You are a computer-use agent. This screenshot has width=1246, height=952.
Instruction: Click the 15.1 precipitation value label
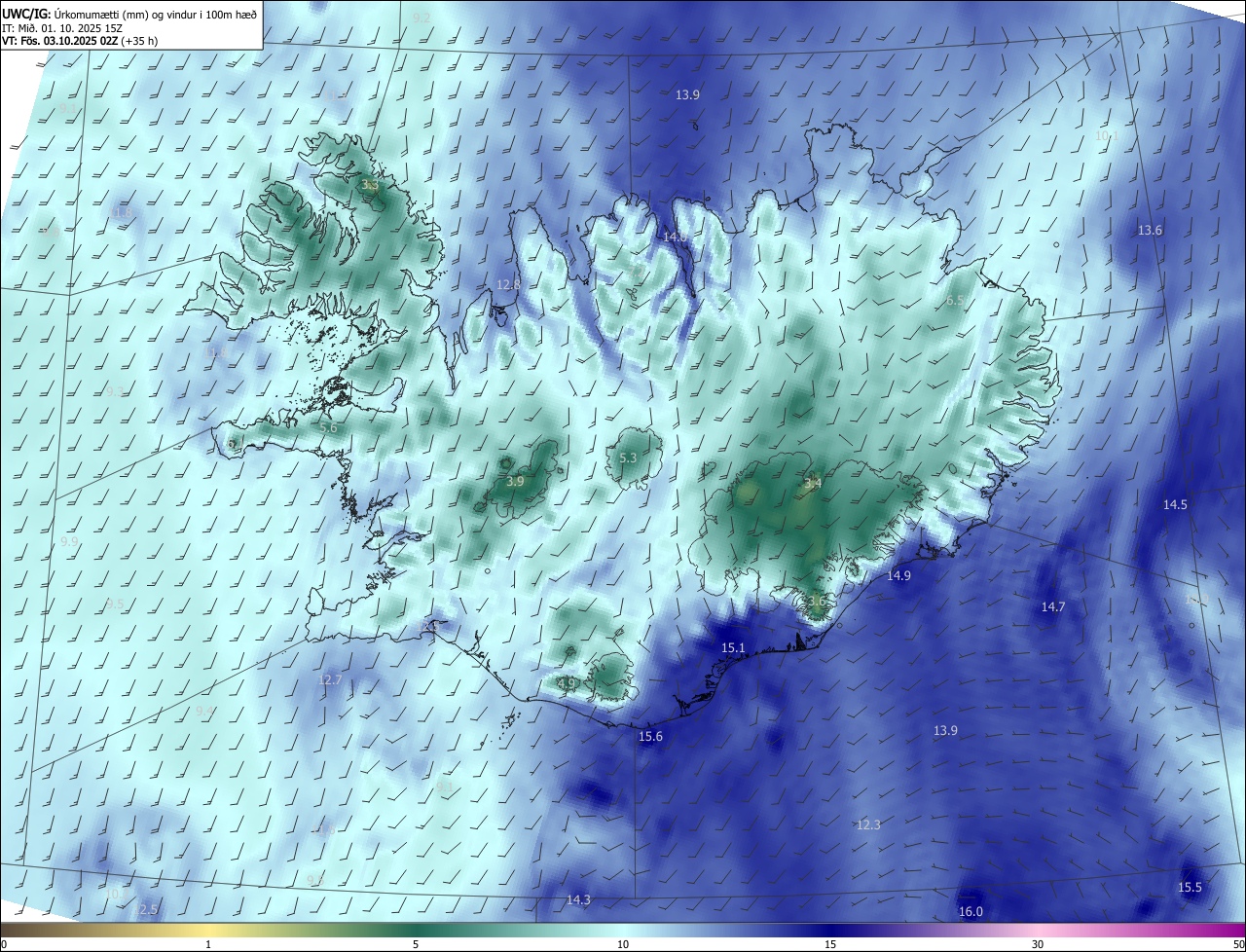point(733,647)
